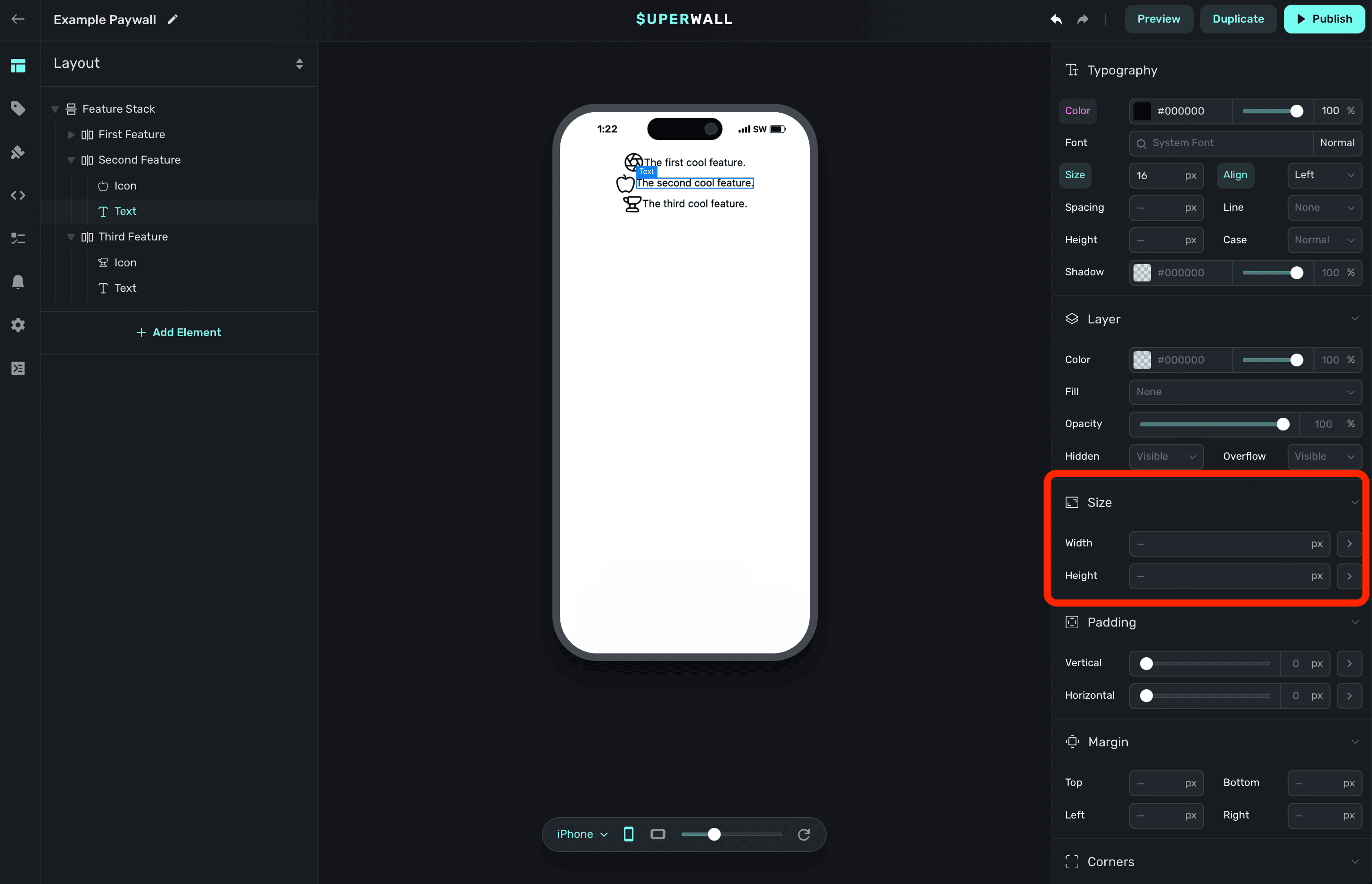Viewport: 1372px width, 884px height.
Task: Click the Publish button
Action: click(x=1324, y=19)
